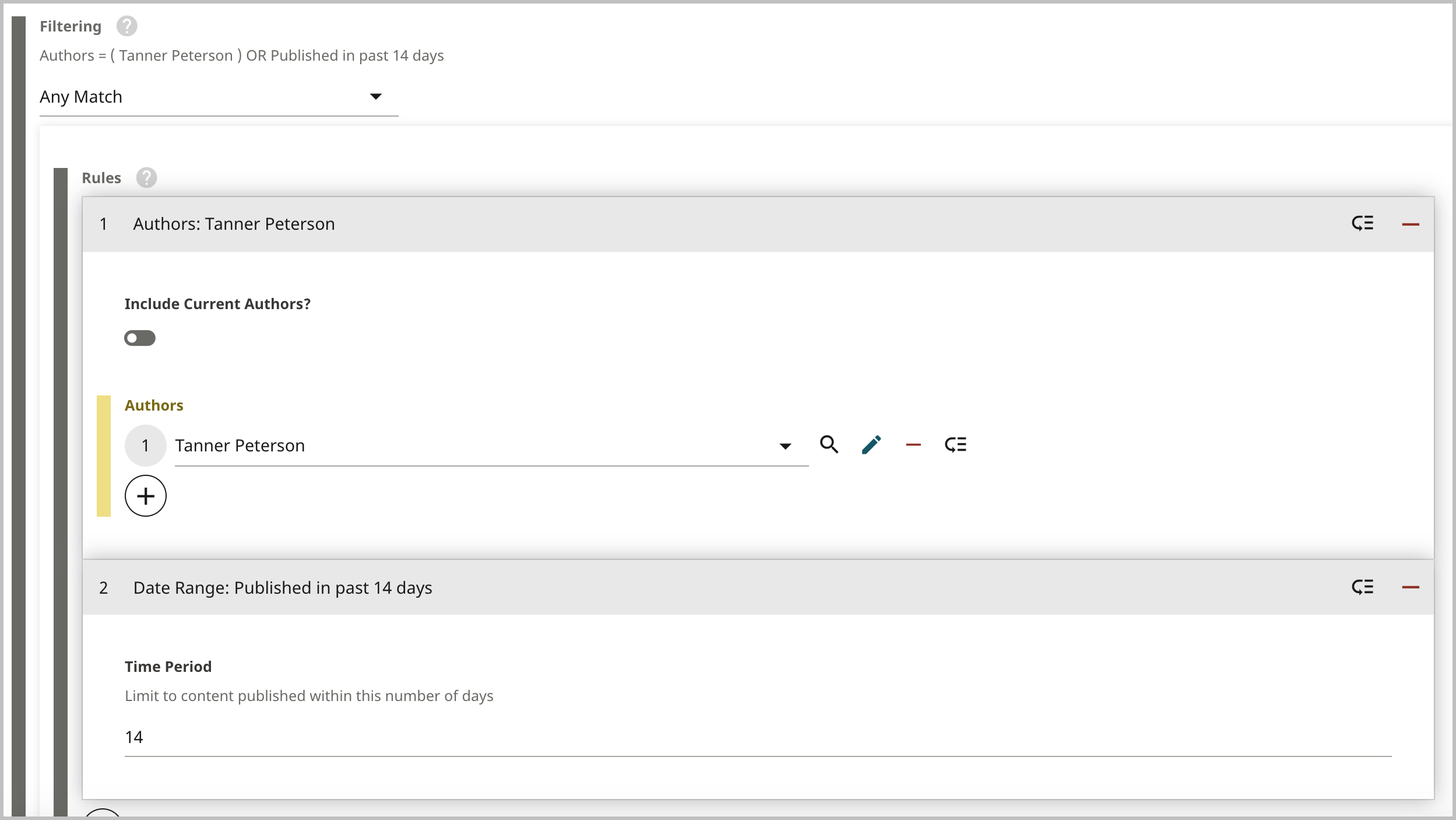Open action menu icon beside Tanner Peterson
This screenshot has height=820, width=1456.
(955, 445)
